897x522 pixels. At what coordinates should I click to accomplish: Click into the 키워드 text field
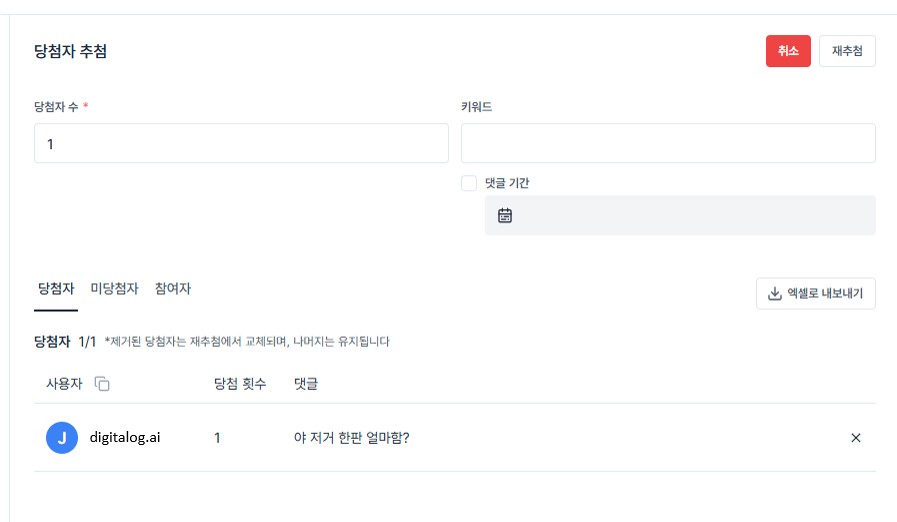pos(668,143)
